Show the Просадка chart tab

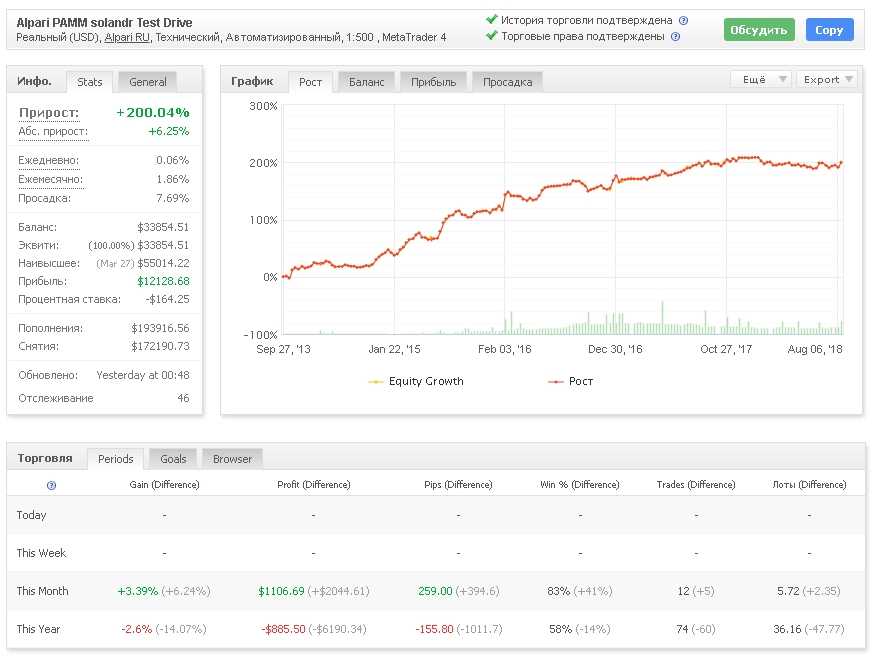coord(507,82)
